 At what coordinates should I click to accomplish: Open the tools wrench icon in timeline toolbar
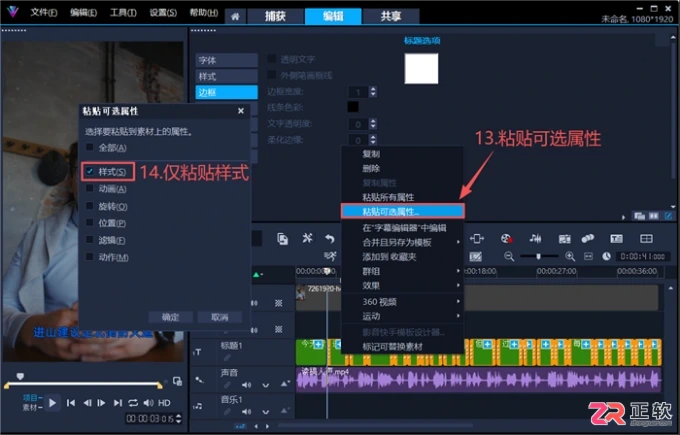307,238
